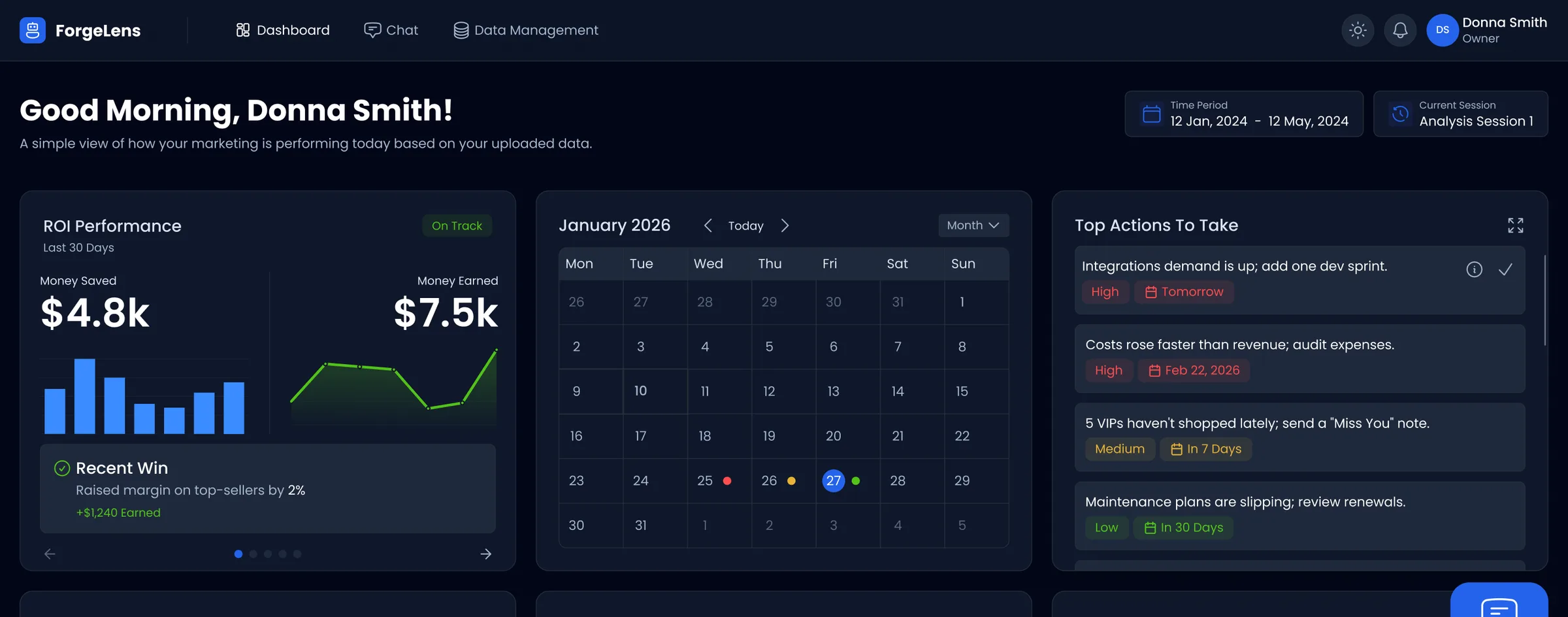Viewport: 1568px width, 617px height.
Task: Jump to Today in calendar
Action: 746,225
